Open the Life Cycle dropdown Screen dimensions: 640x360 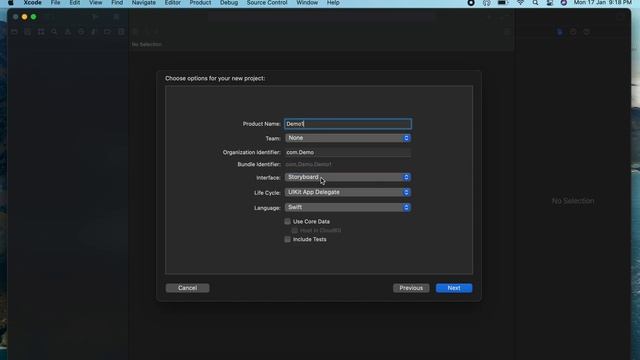click(x=348, y=192)
